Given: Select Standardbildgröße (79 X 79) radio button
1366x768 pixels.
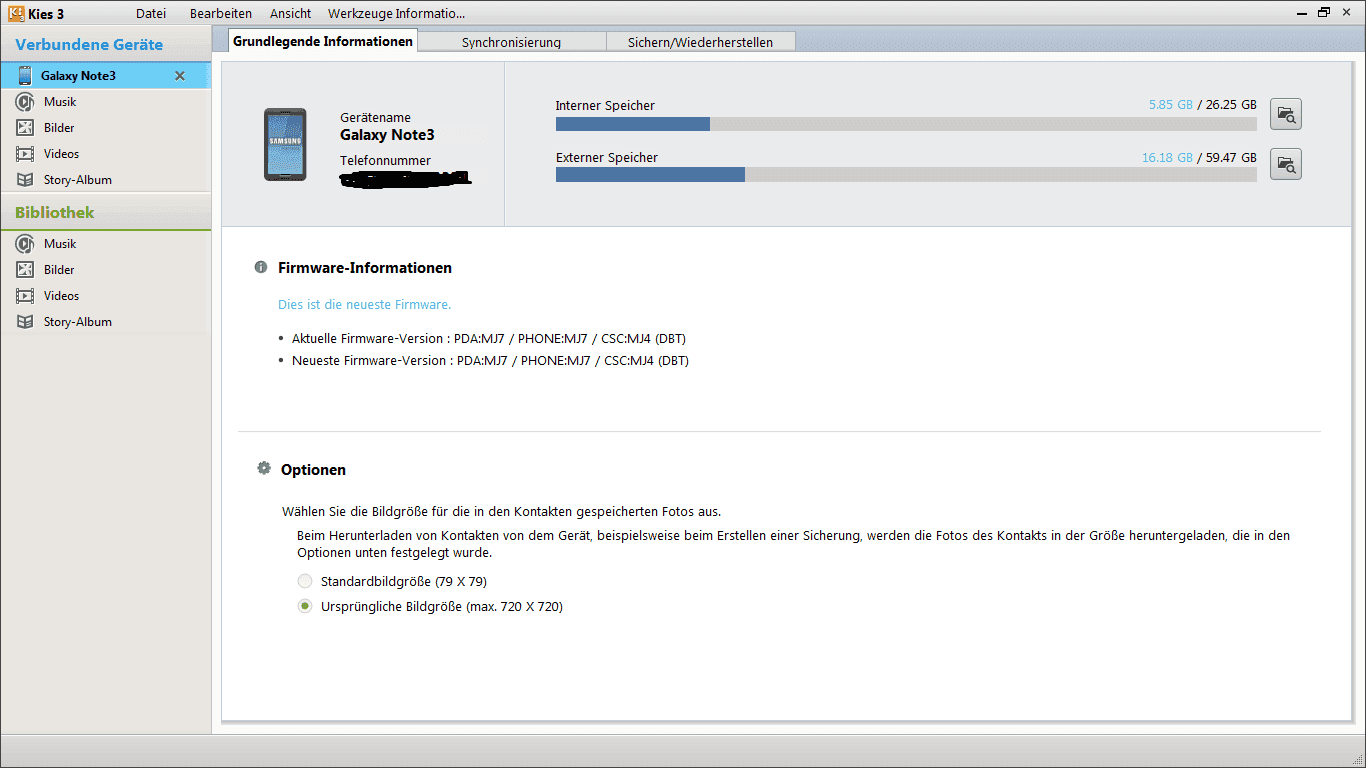Looking at the screenshot, I should point(305,581).
